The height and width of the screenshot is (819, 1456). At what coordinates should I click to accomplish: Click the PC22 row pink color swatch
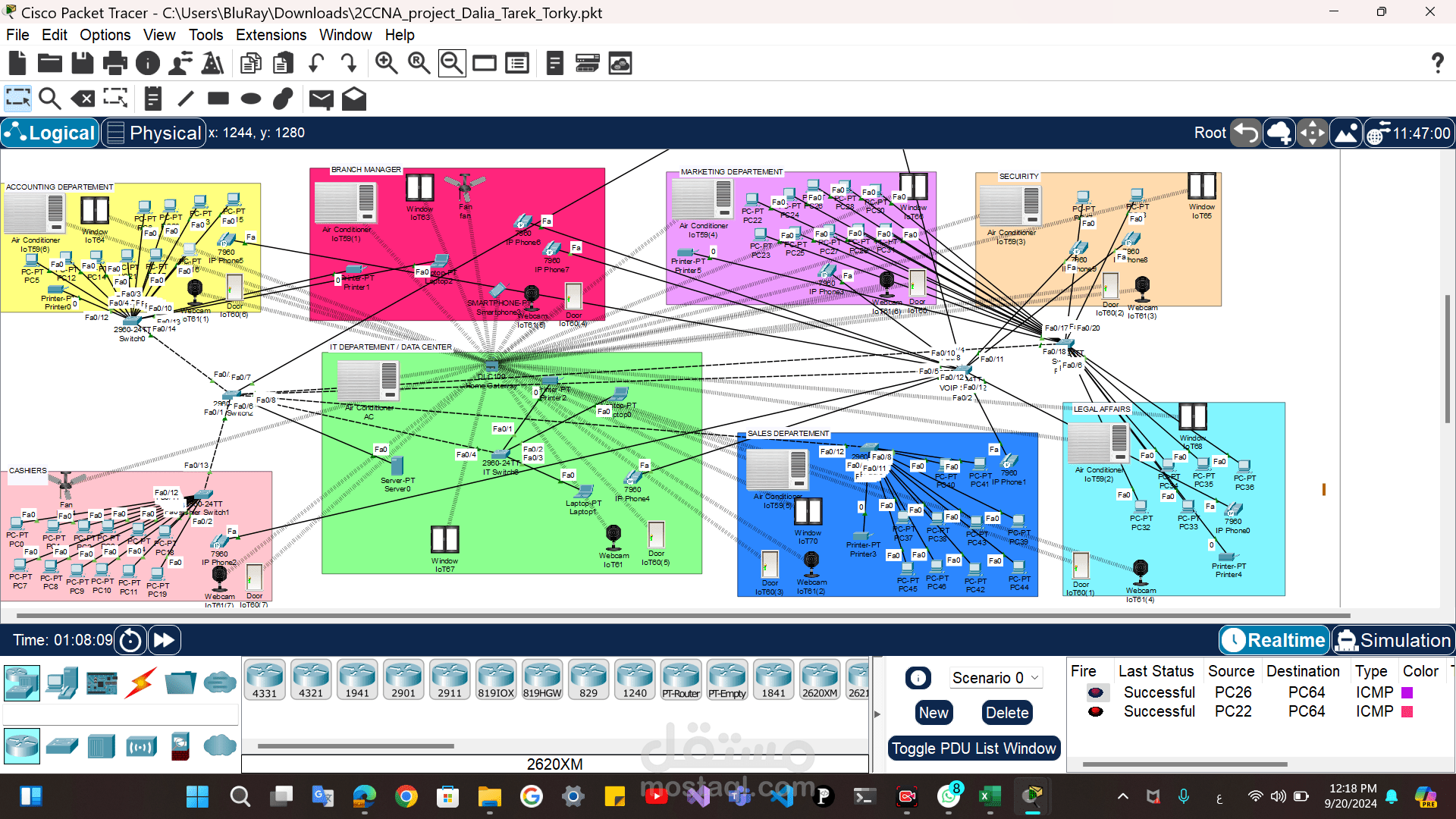(x=1407, y=711)
